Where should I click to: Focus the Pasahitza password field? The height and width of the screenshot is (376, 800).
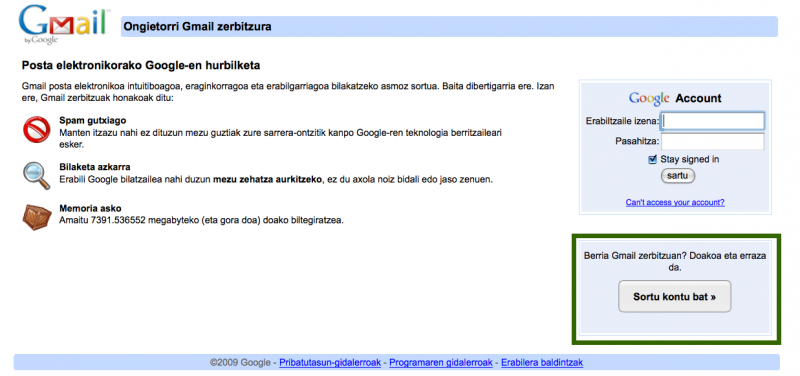coord(713,141)
